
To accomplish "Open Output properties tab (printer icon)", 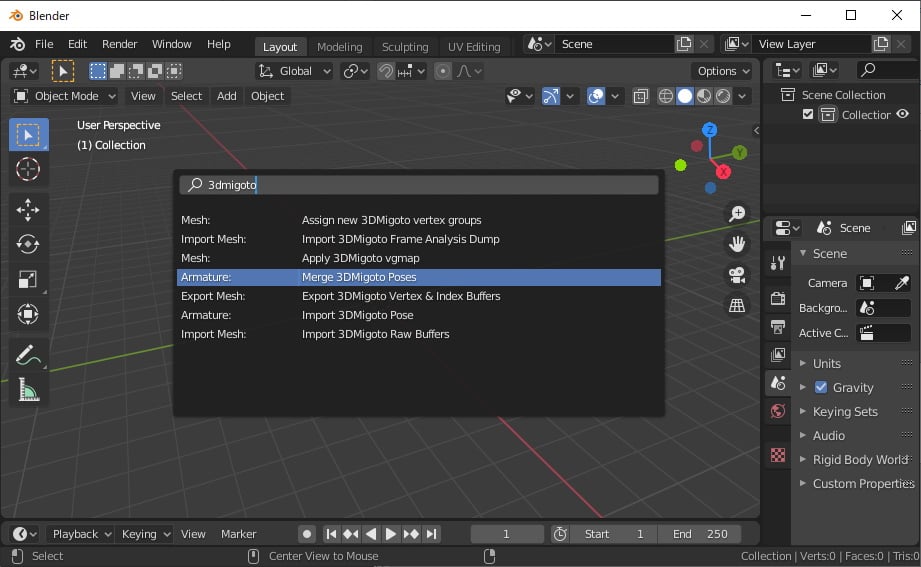I will pyautogui.click(x=778, y=326).
